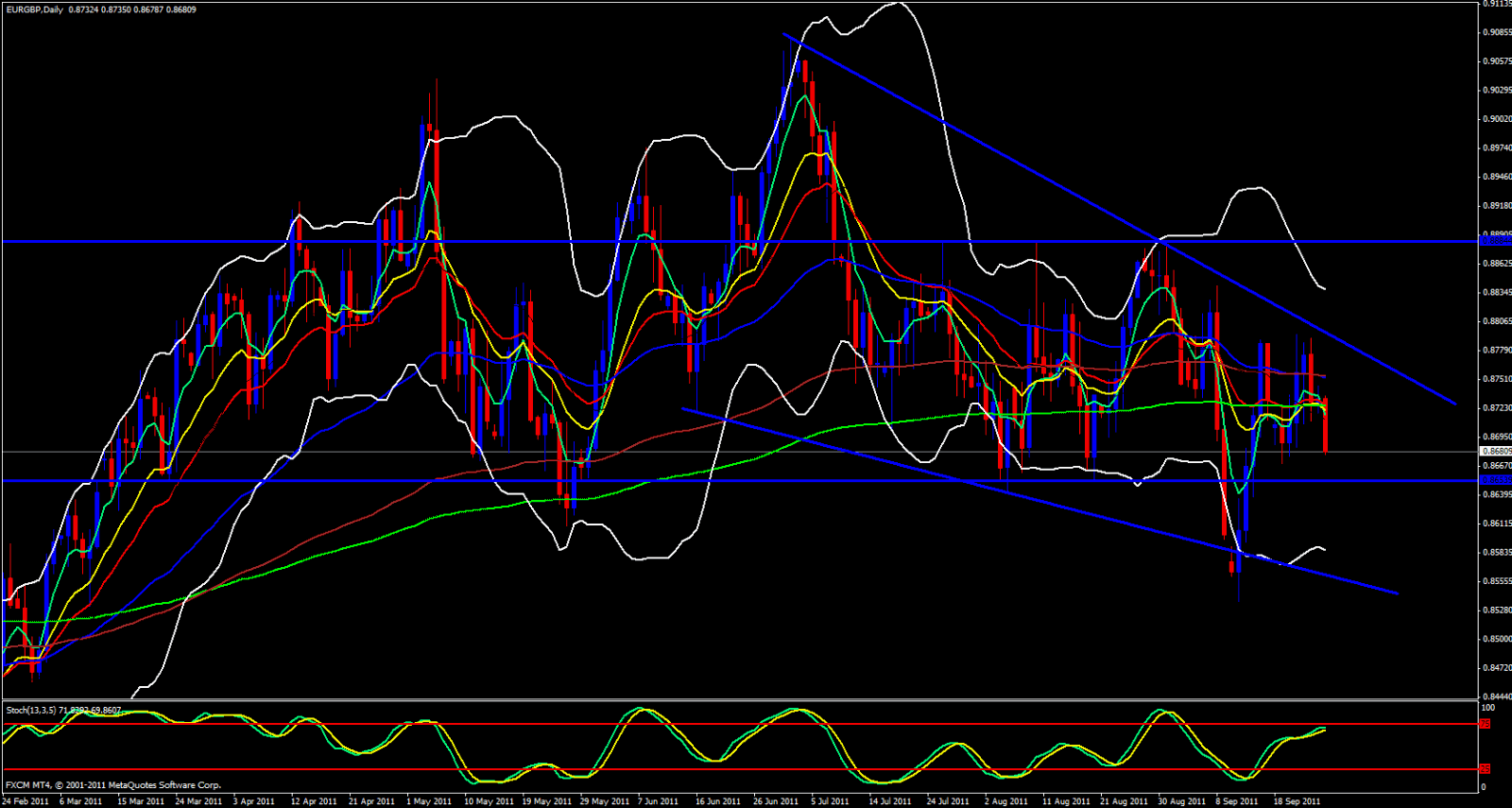1512x808 pixels.
Task: Click the 0.84440 bottom price scale label
Action: [1496, 696]
